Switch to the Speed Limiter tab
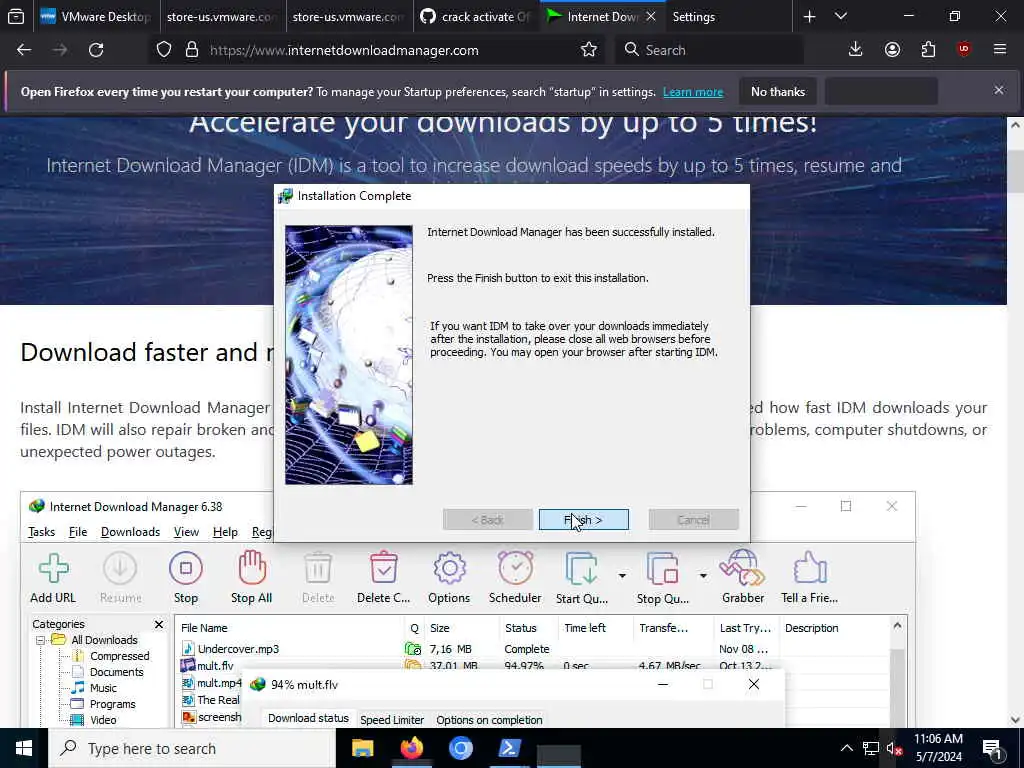1024x768 pixels. [x=392, y=720]
